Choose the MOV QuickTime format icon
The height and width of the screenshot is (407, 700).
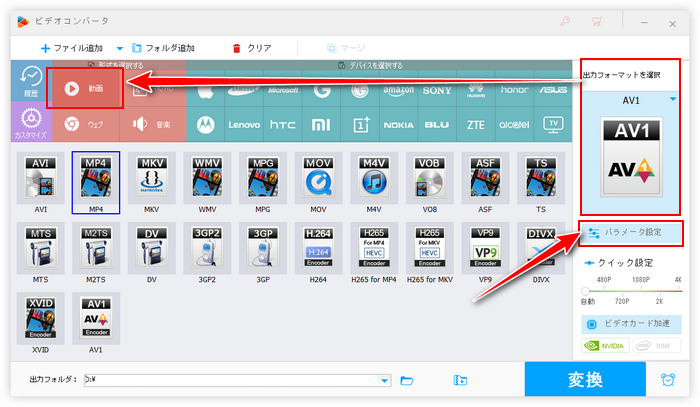[x=318, y=178]
